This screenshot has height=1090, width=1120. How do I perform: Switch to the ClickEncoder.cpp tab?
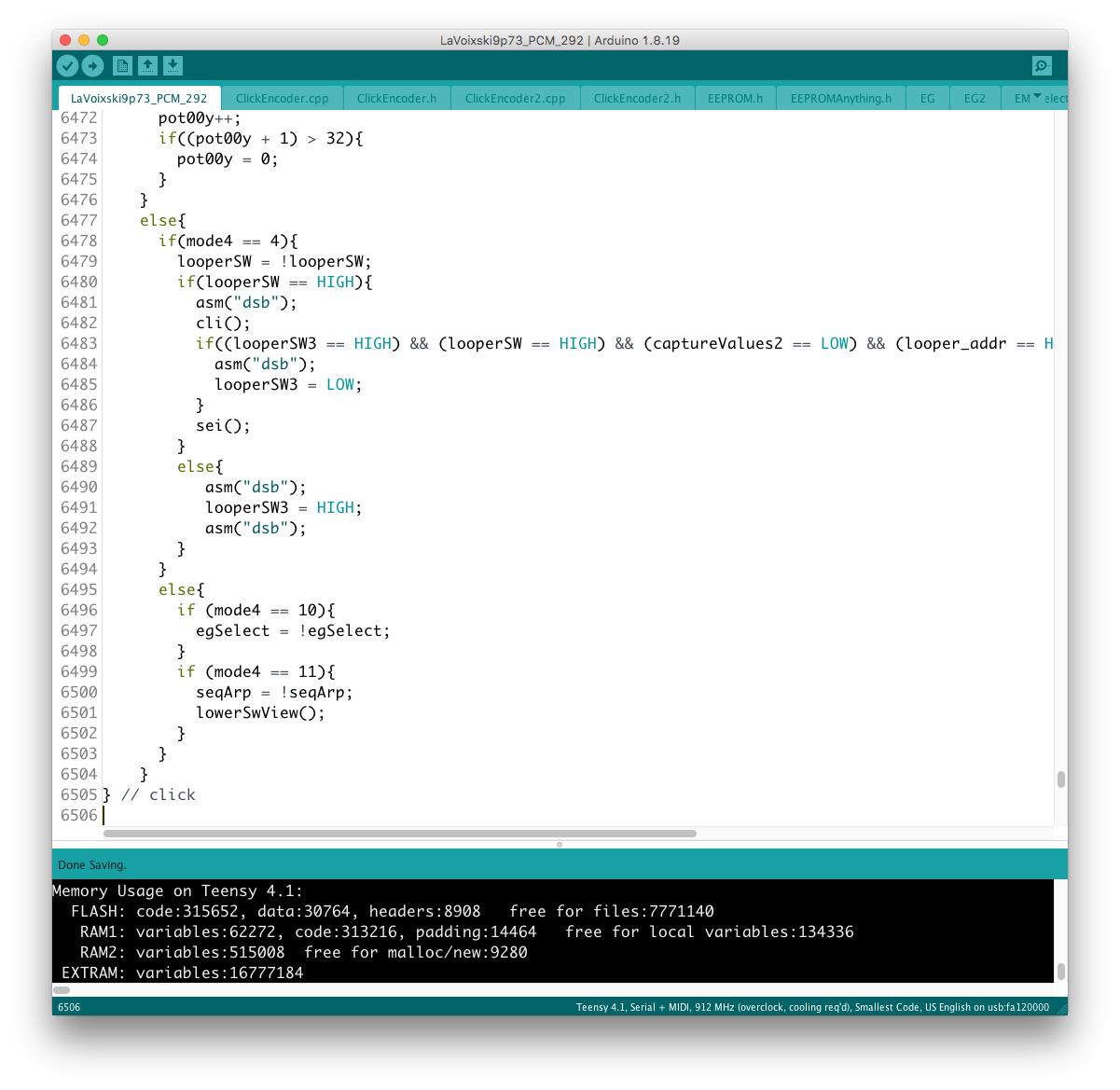coord(282,98)
